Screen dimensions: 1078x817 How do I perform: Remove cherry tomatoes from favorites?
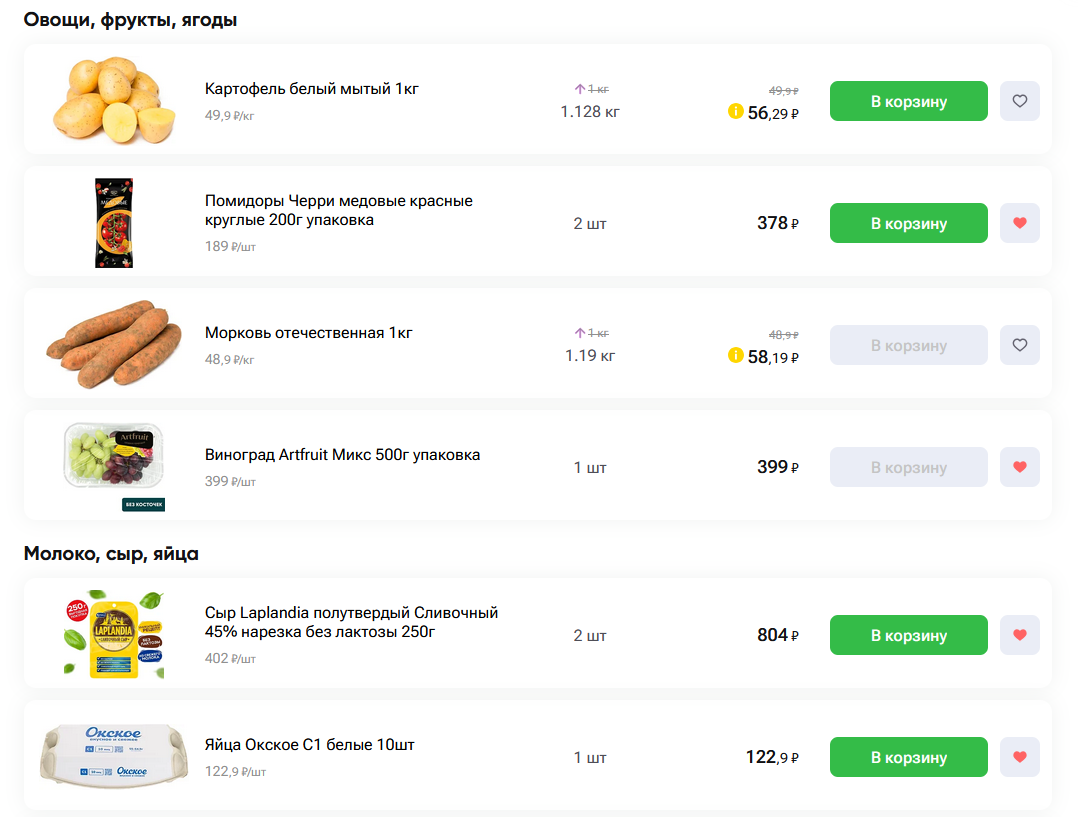[1019, 223]
